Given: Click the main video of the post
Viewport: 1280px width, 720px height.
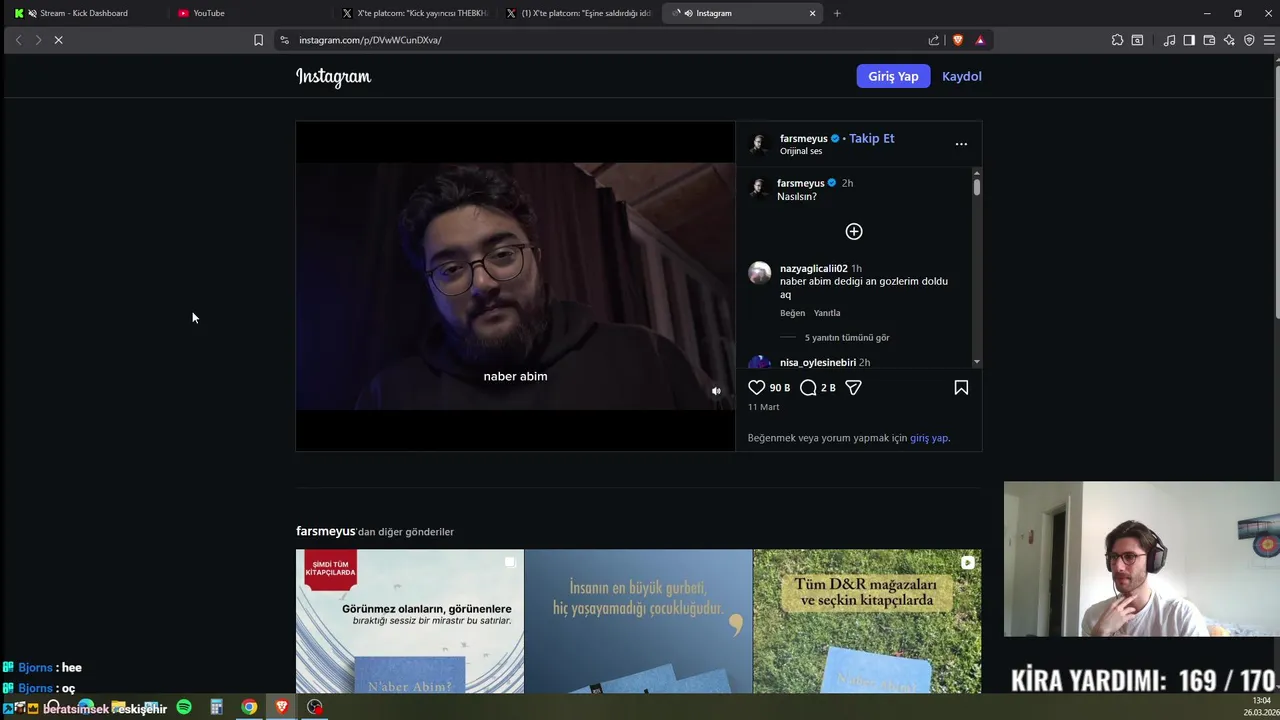Looking at the screenshot, I should (515, 286).
